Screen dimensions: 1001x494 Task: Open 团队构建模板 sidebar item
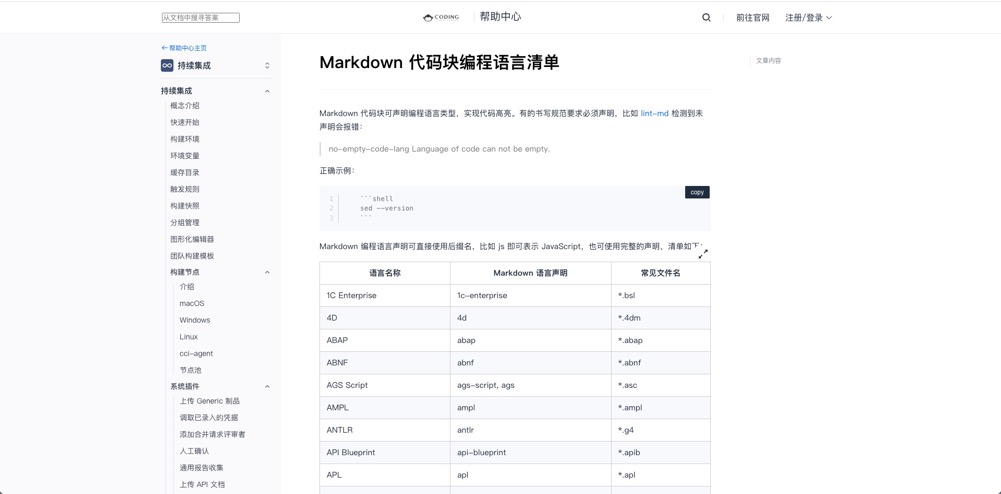pos(192,256)
